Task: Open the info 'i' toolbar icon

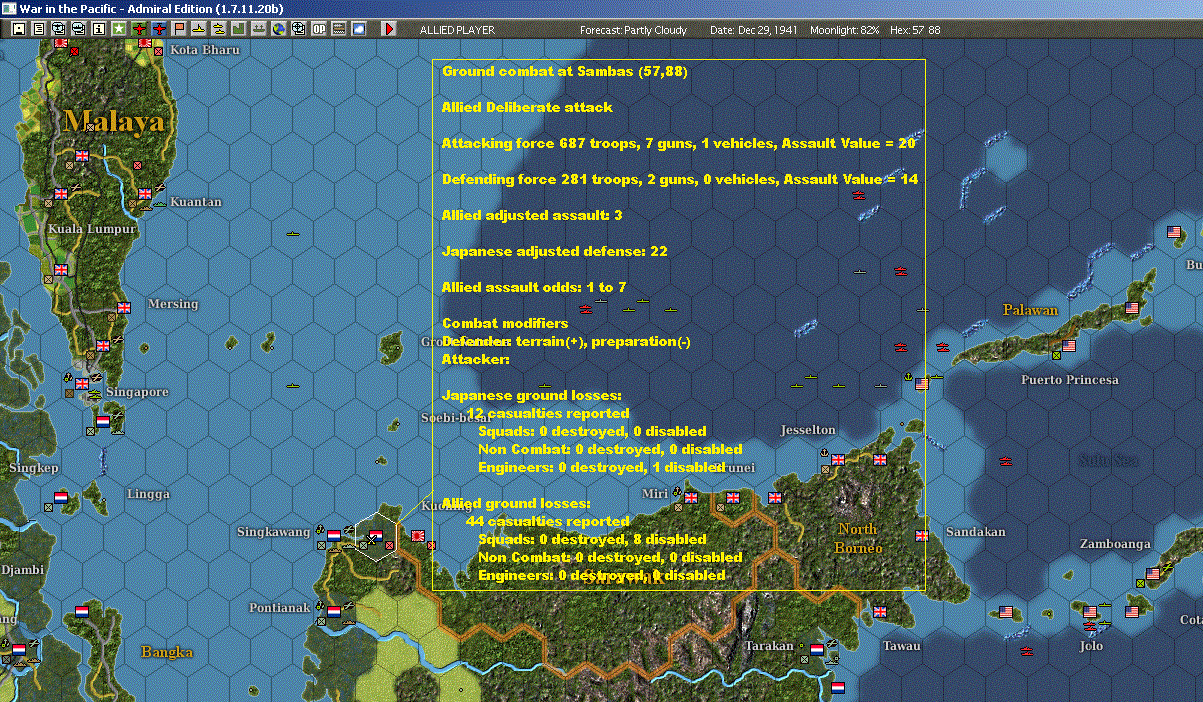Action: pyautogui.click(x=98, y=30)
